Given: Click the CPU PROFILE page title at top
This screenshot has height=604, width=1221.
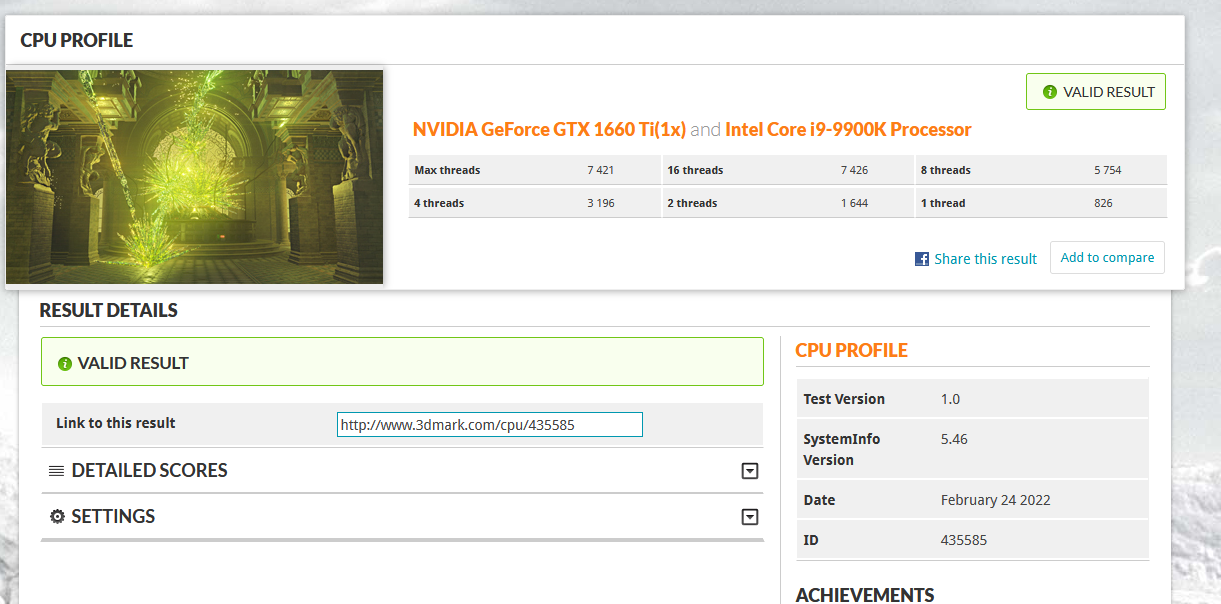Looking at the screenshot, I should [x=77, y=41].
